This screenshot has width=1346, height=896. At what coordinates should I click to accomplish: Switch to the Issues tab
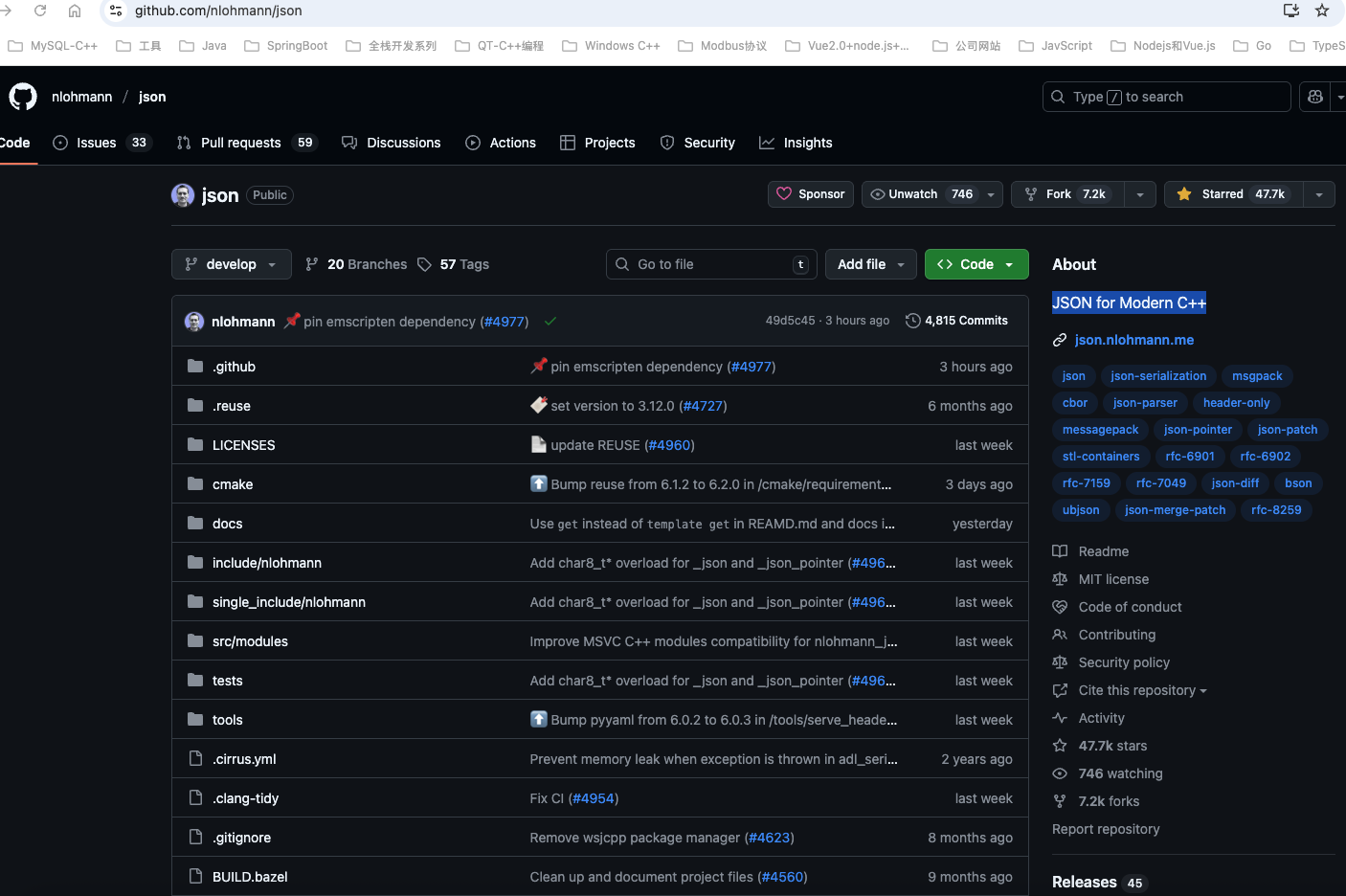102,143
